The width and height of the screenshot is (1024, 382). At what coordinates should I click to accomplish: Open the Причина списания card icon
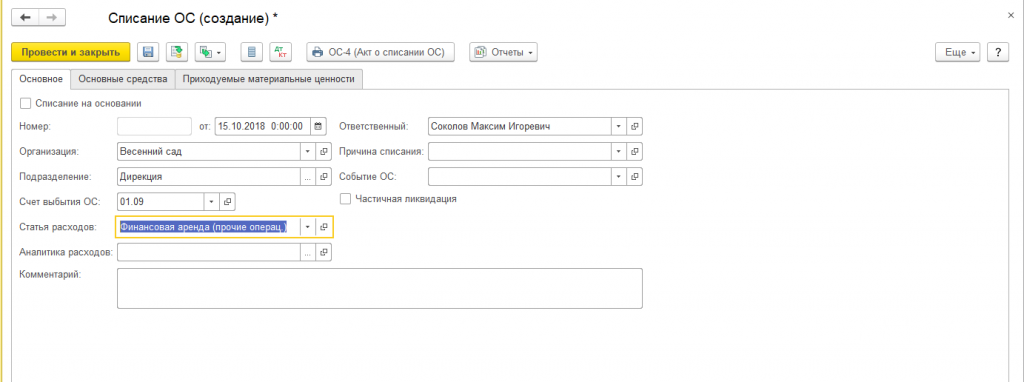[635, 151]
